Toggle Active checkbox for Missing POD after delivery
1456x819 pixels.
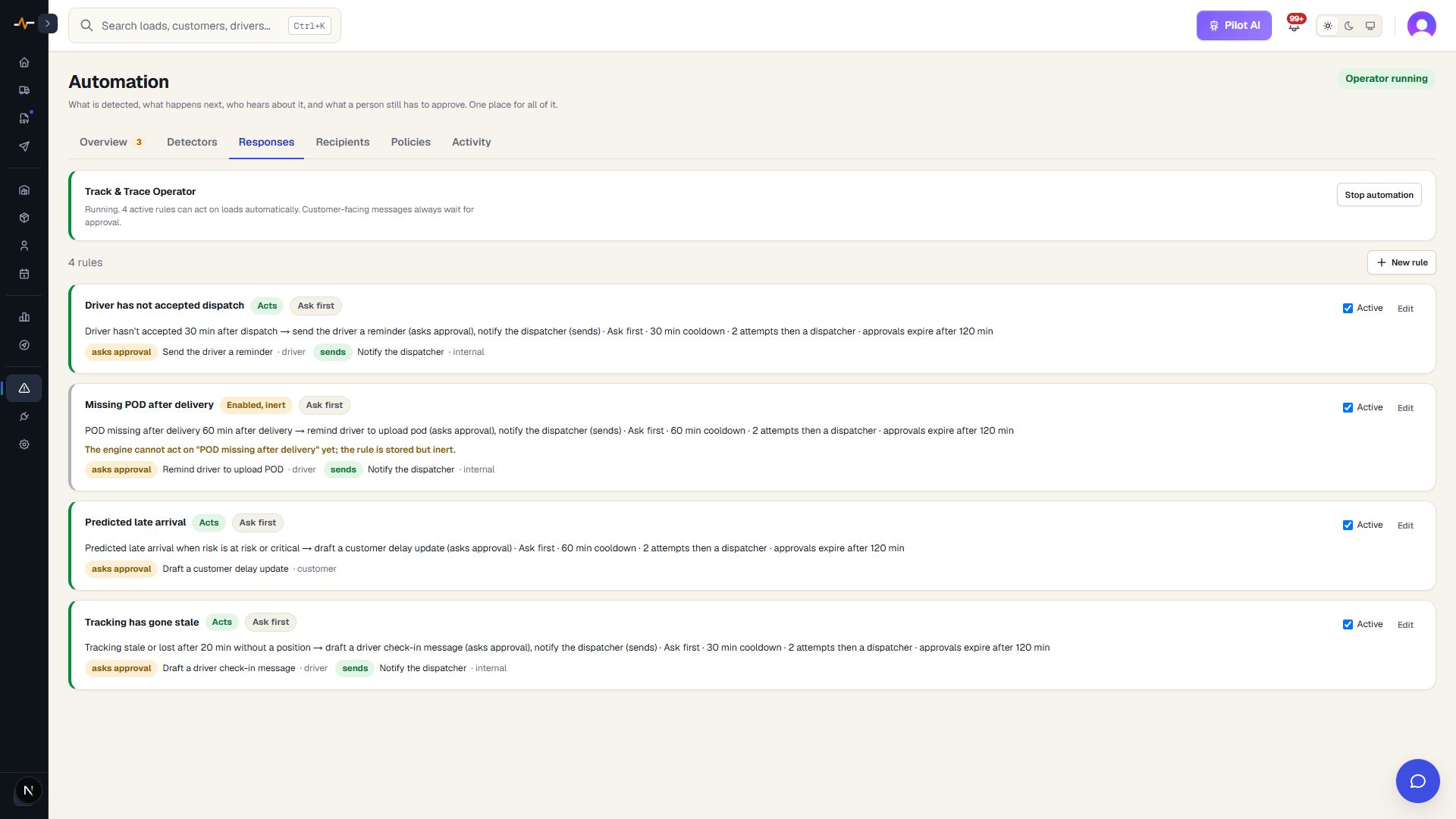(1348, 408)
